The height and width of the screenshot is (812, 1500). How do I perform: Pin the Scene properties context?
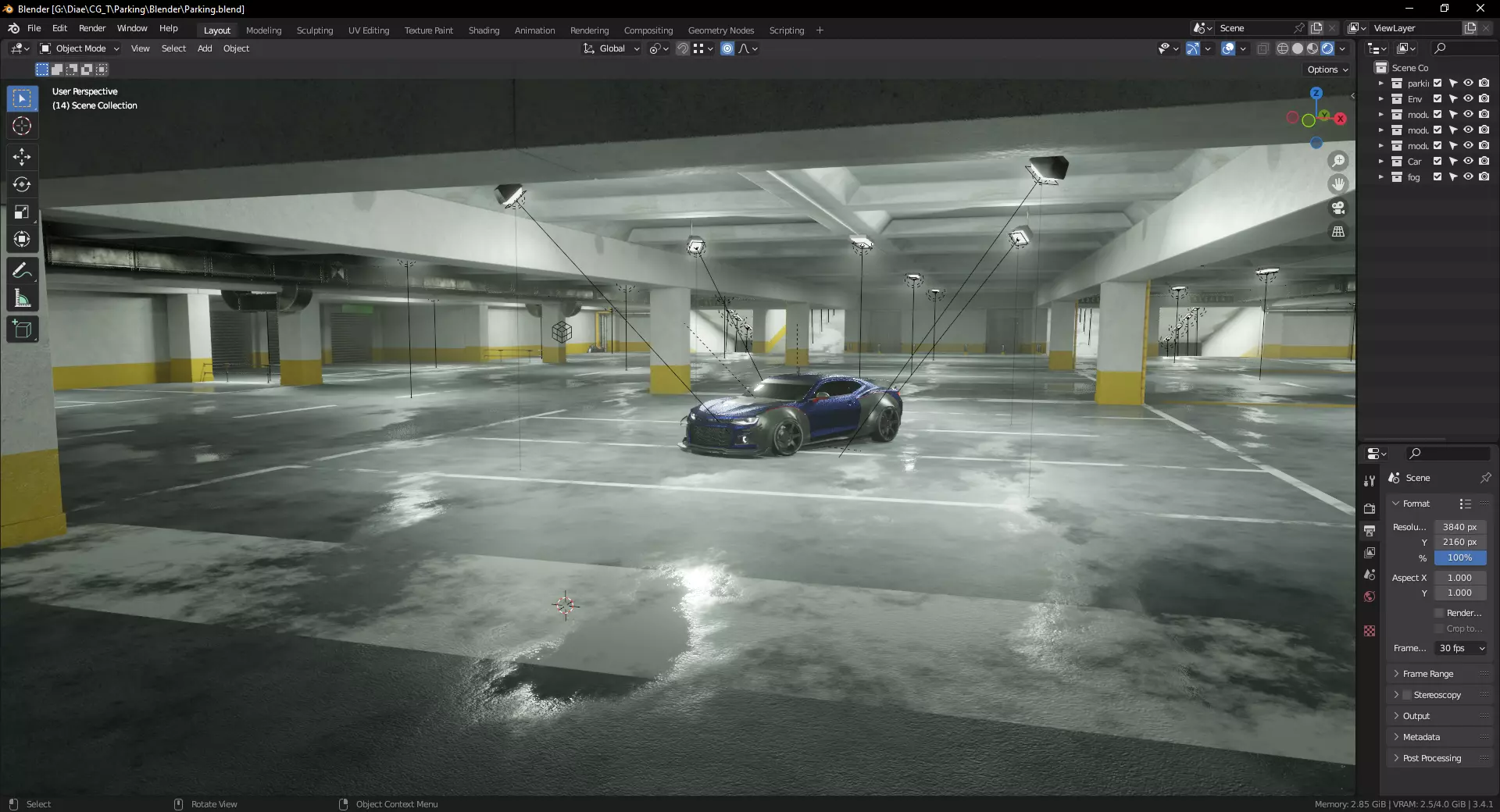[1485, 478]
